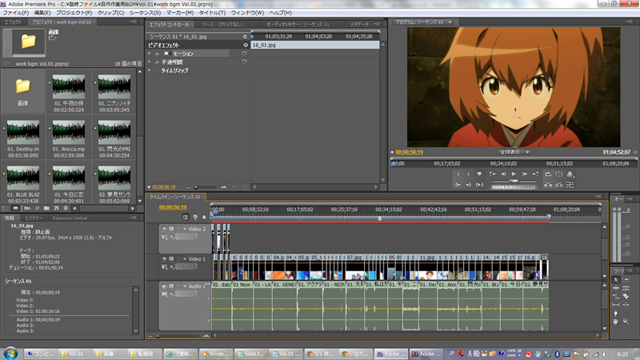This screenshot has height=360, width=640.
Task: Click Set In Point in Program monitor
Action: [x=458, y=174]
